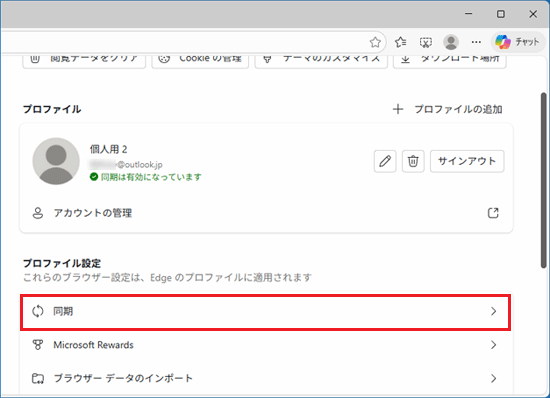Click the 個人用 2 profile avatar picture

56,161
